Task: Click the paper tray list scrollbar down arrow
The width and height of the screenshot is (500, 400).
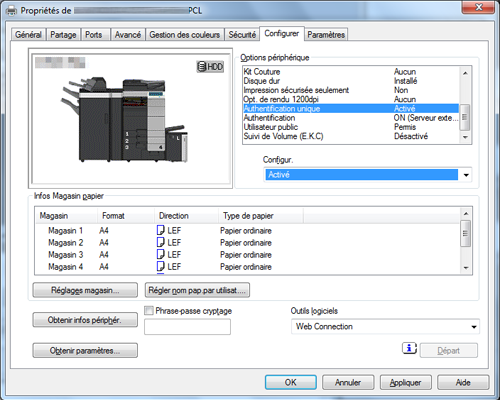Action: (x=466, y=268)
